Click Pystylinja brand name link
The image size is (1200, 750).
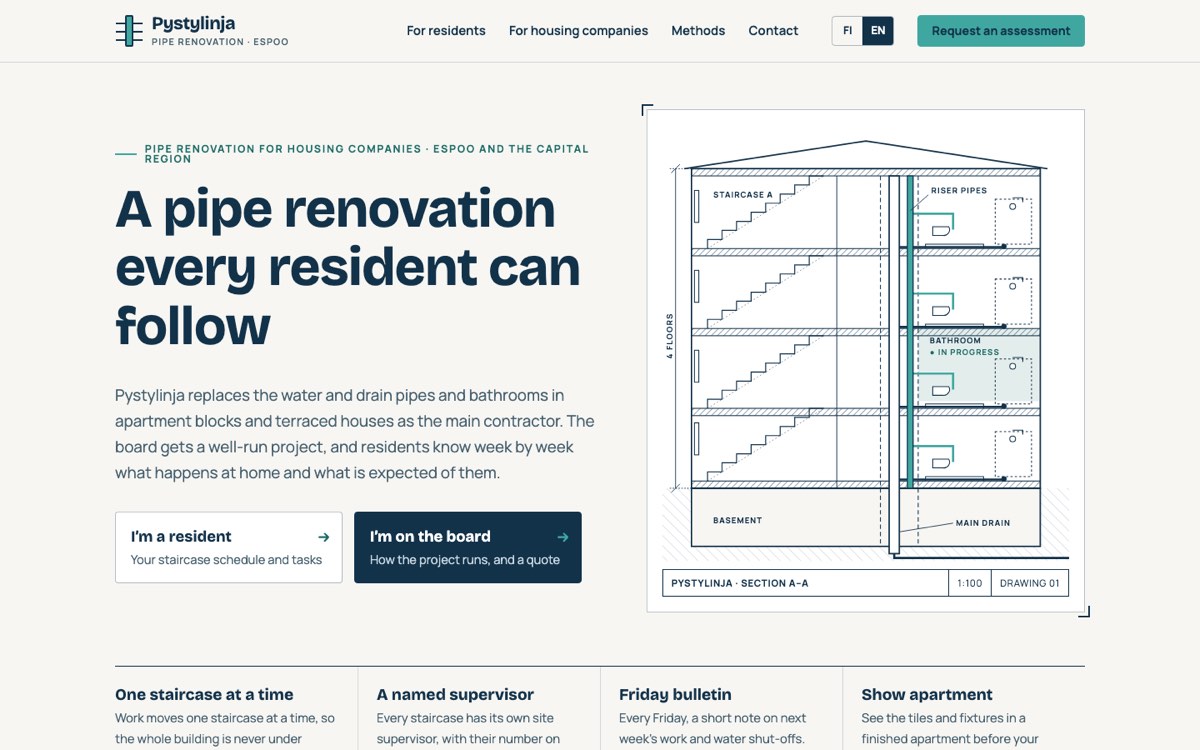(x=194, y=23)
